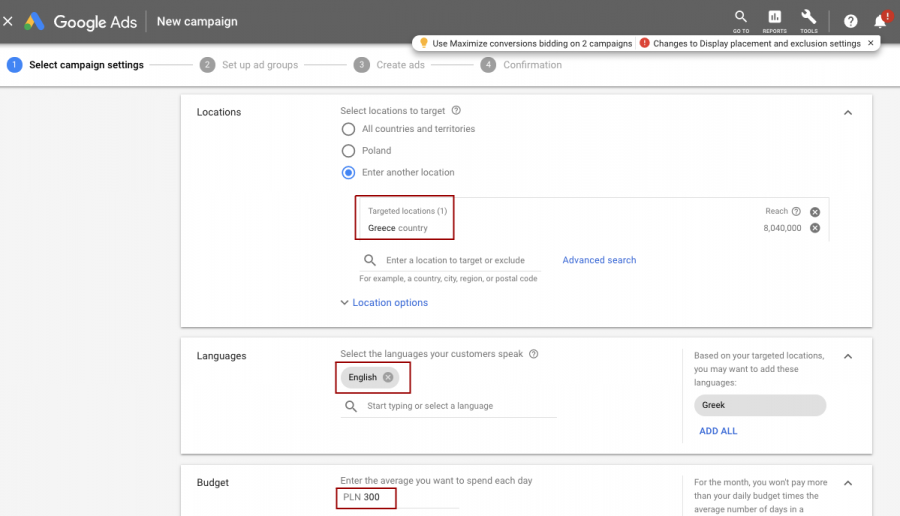
Task: Select All countries and territories option
Action: tap(348, 129)
